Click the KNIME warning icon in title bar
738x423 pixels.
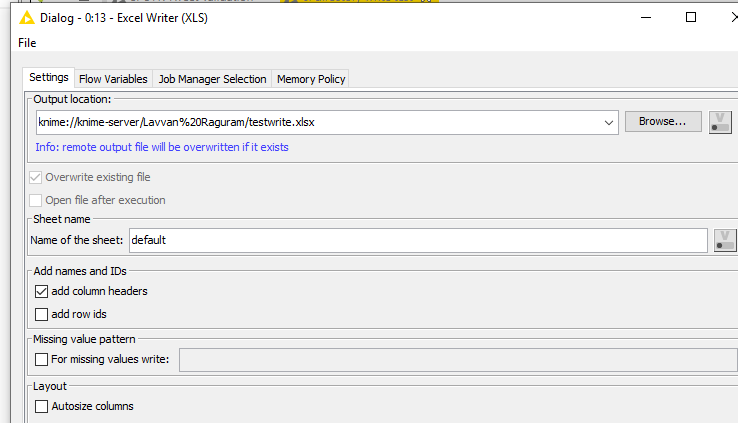27,17
